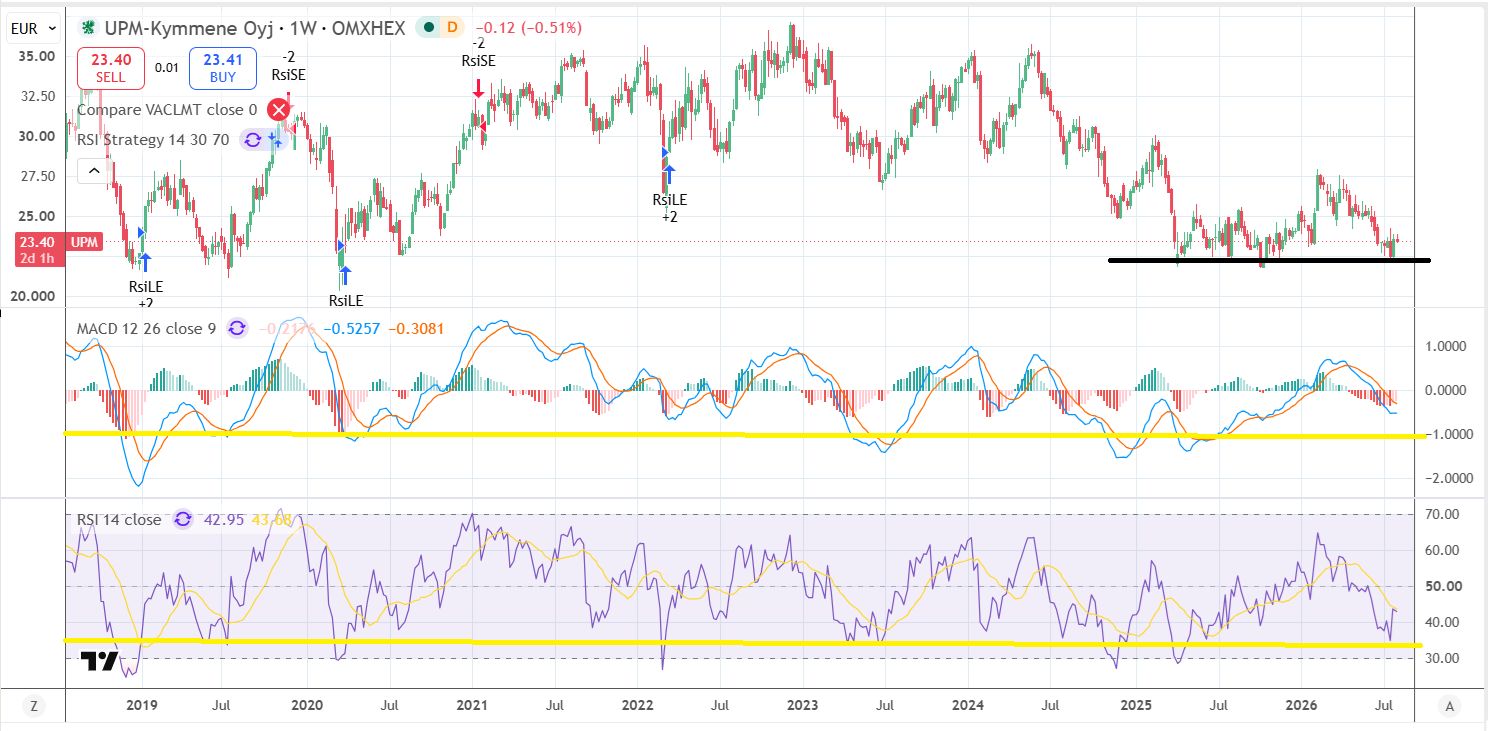This screenshot has width=1488, height=731.
Task: Click the 1.0000 MACD scale label
Action: point(1447,346)
